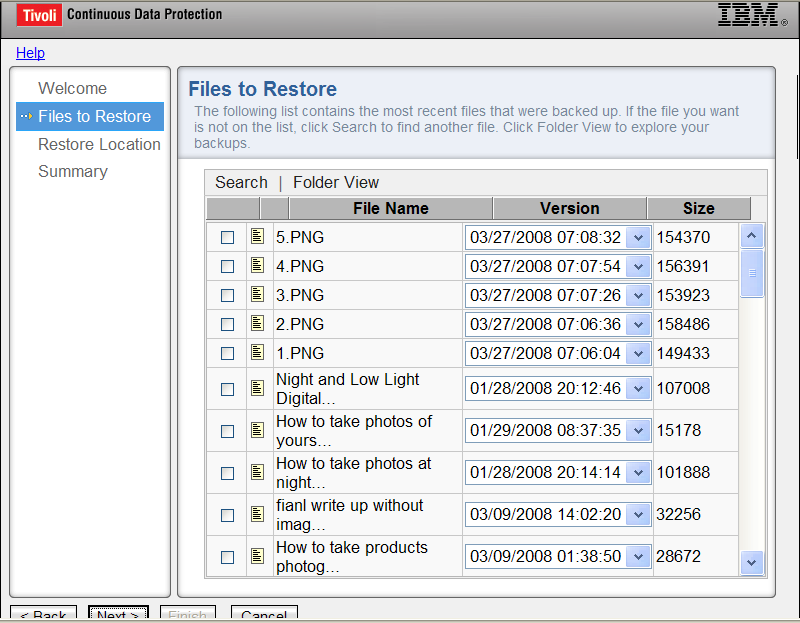Click the size value 15178
The height and width of the screenshot is (623, 800).
(679, 431)
